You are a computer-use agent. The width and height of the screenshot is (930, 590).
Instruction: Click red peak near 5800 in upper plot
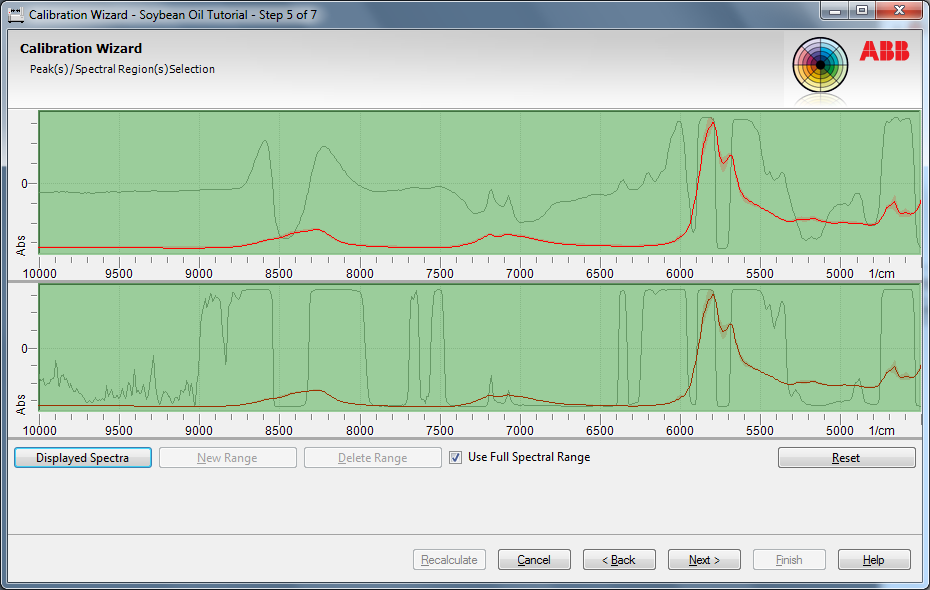point(711,124)
